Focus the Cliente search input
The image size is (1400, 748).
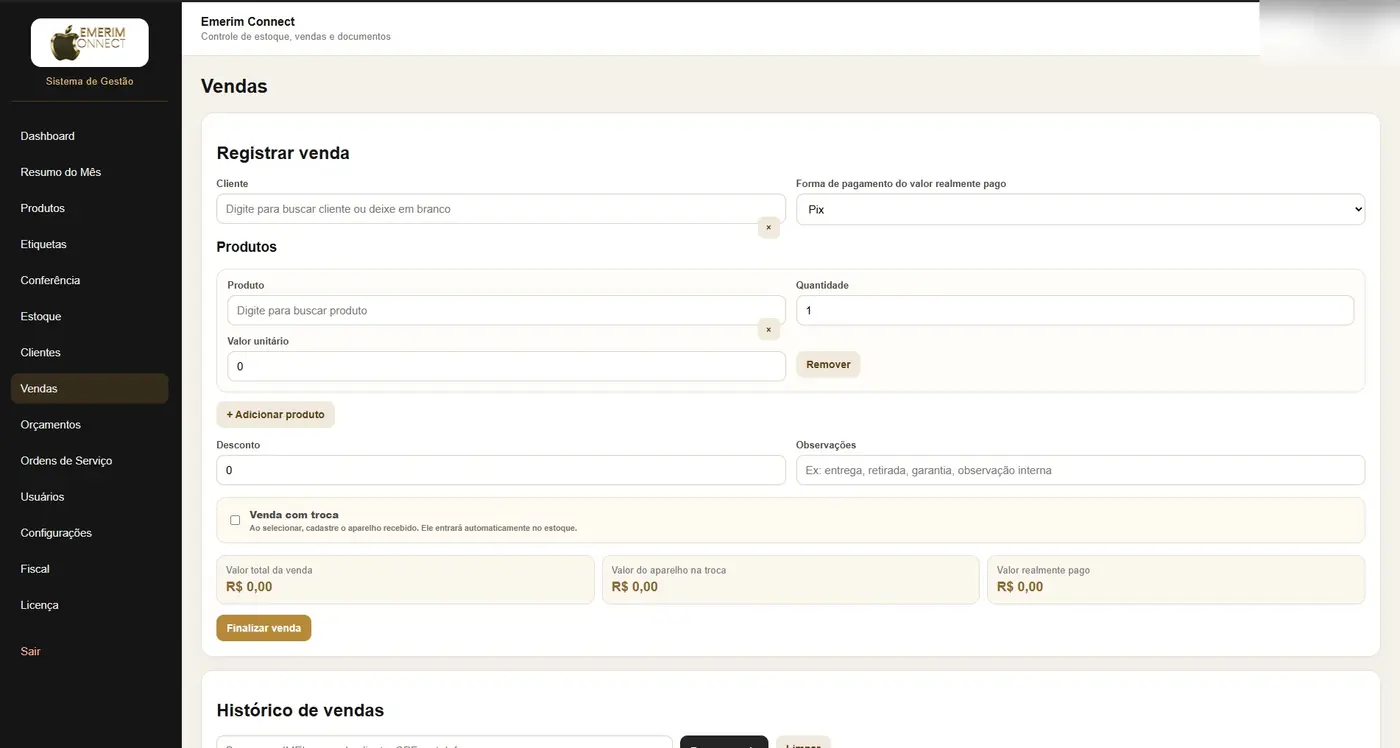(501, 209)
